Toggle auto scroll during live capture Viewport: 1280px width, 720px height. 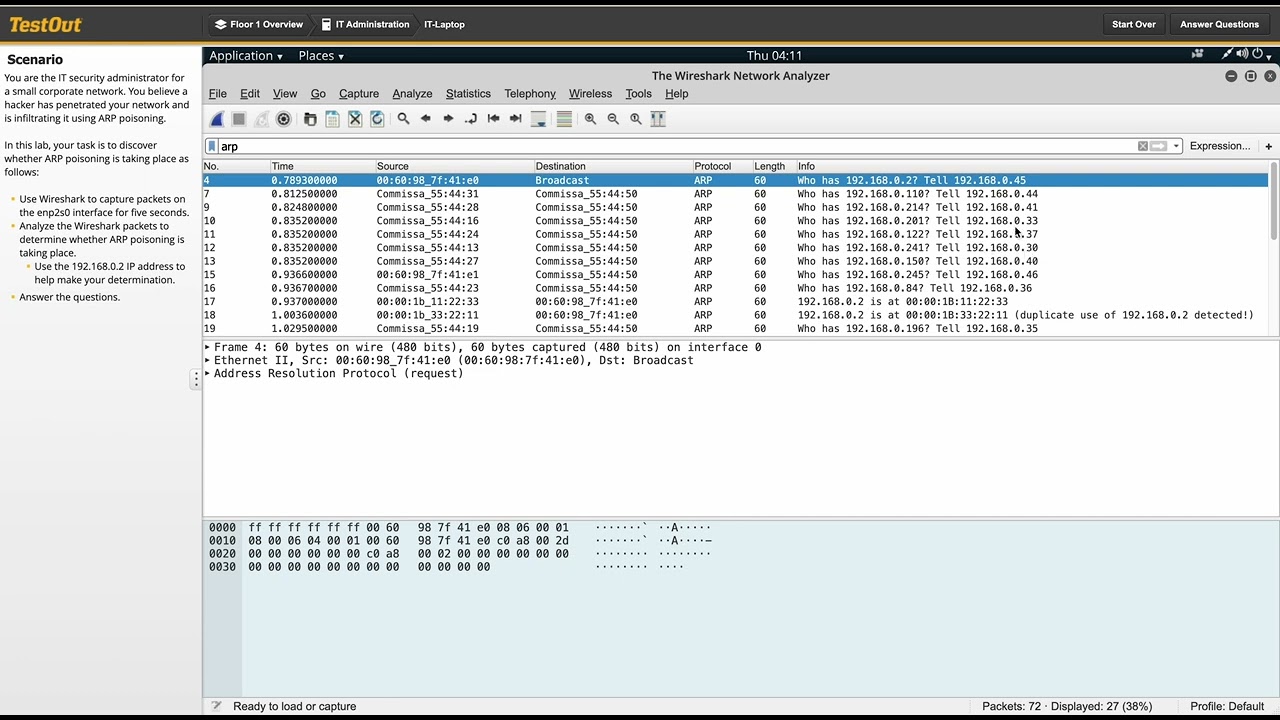click(538, 119)
